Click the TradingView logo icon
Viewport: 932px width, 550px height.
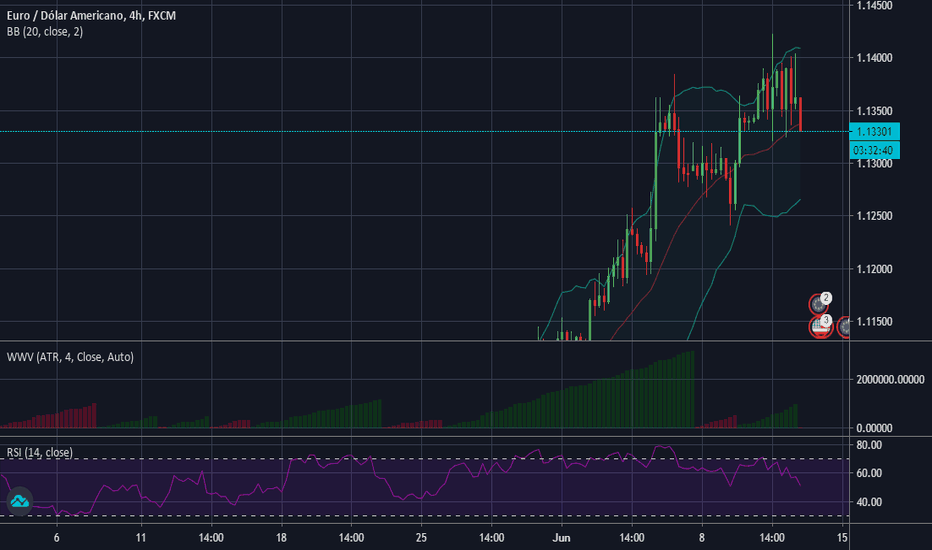[19, 501]
